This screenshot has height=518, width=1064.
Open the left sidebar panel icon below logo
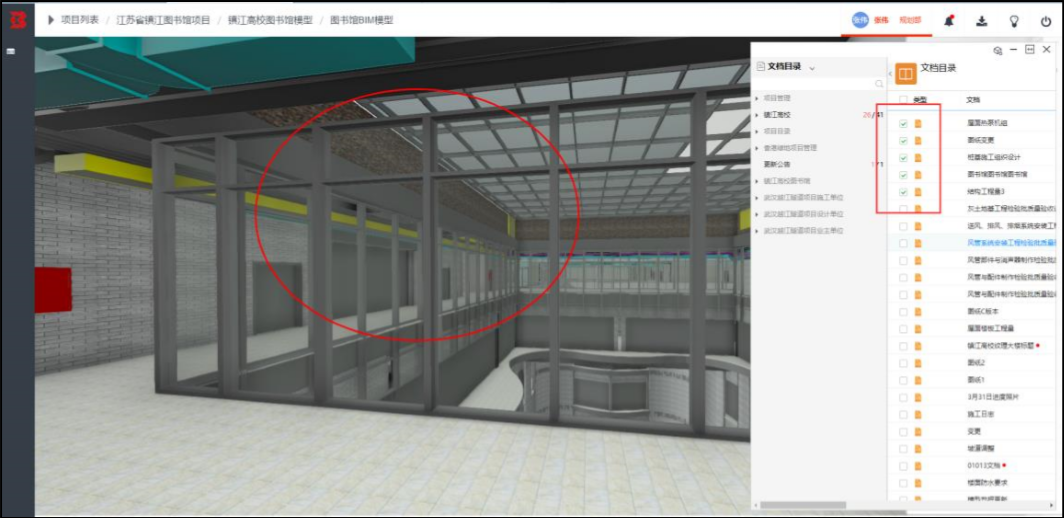pos(12,52)
